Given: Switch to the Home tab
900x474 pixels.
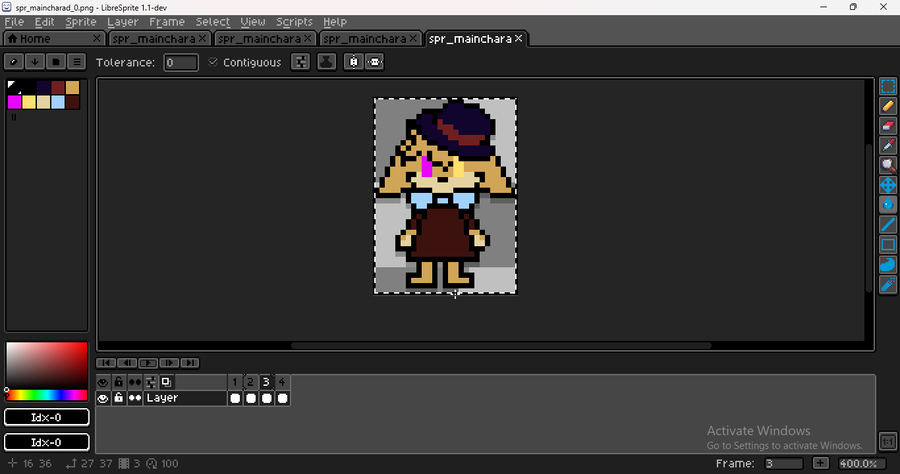Looking at the screenshot, I should pos(55,39).
